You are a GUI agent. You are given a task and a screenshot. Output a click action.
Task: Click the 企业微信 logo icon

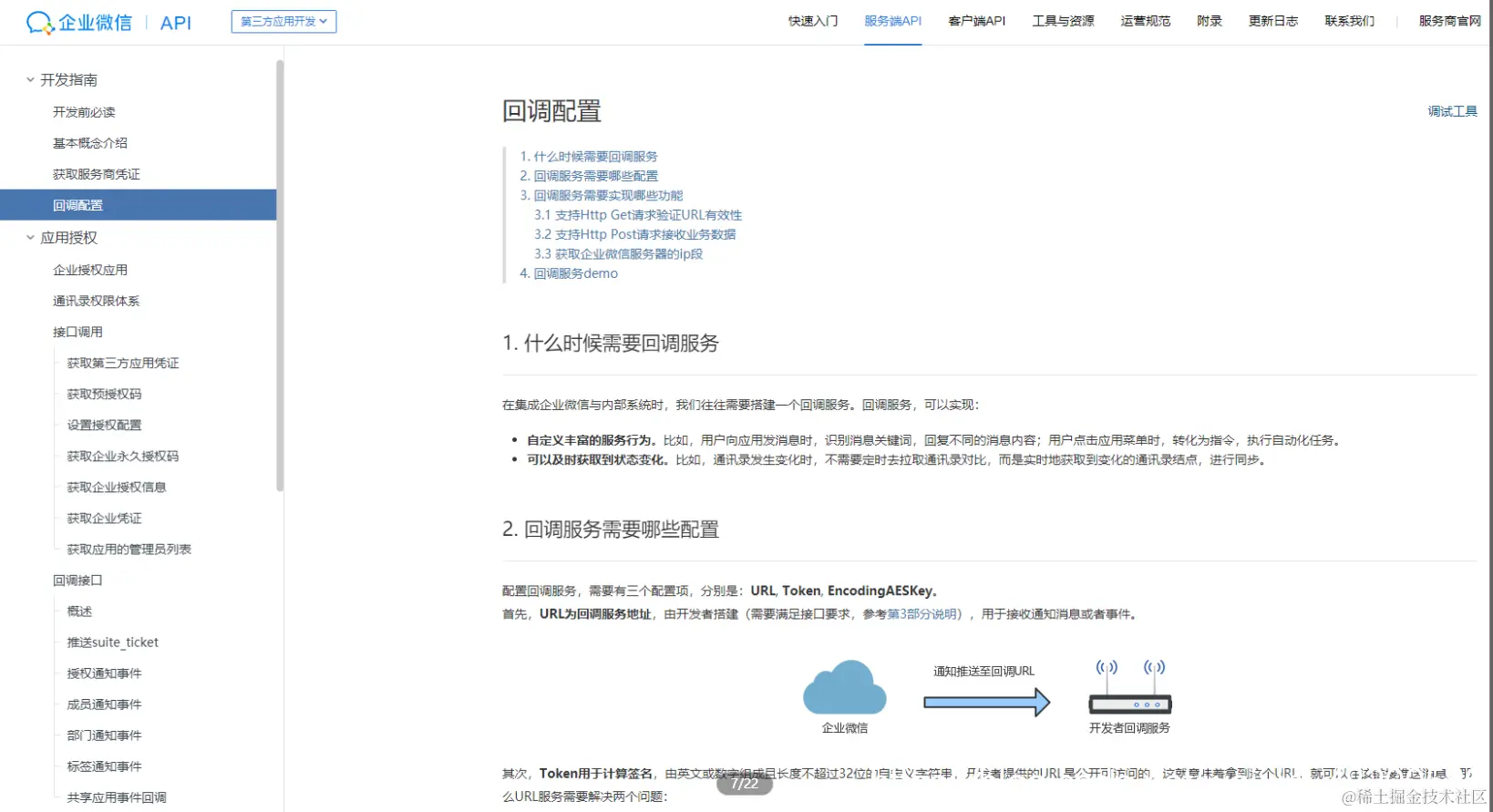(x=40, y=23)
